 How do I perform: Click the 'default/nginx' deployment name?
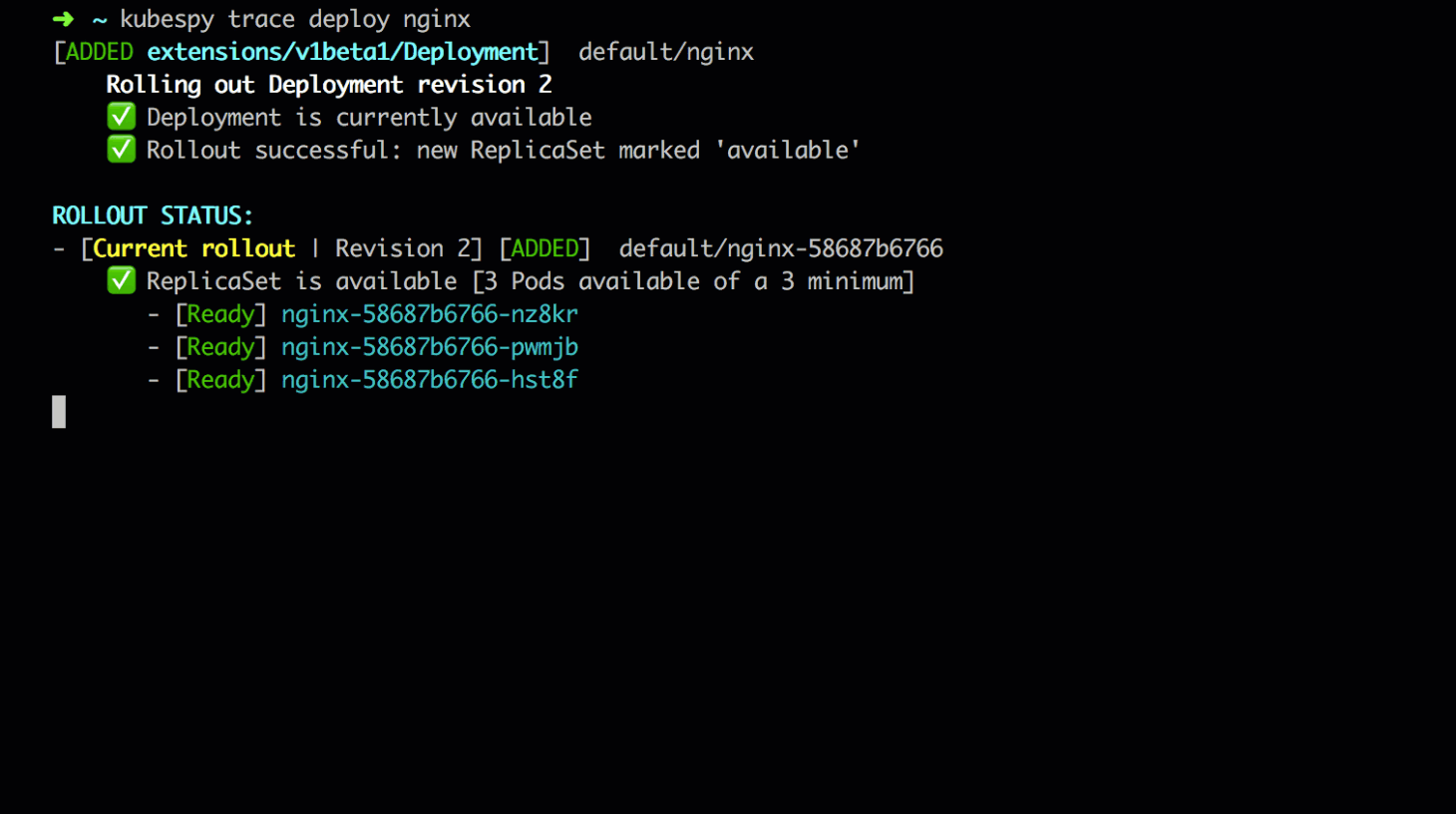tap(666, 52)
